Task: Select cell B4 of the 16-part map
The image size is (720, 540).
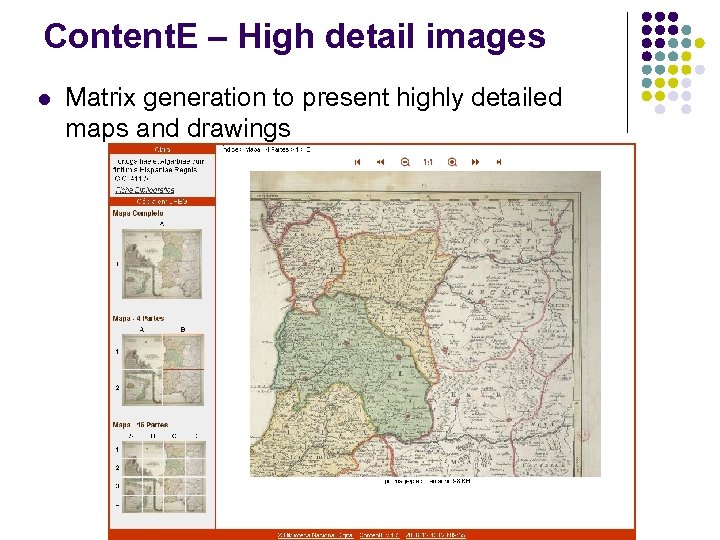Action: click(x=153, y=504)
